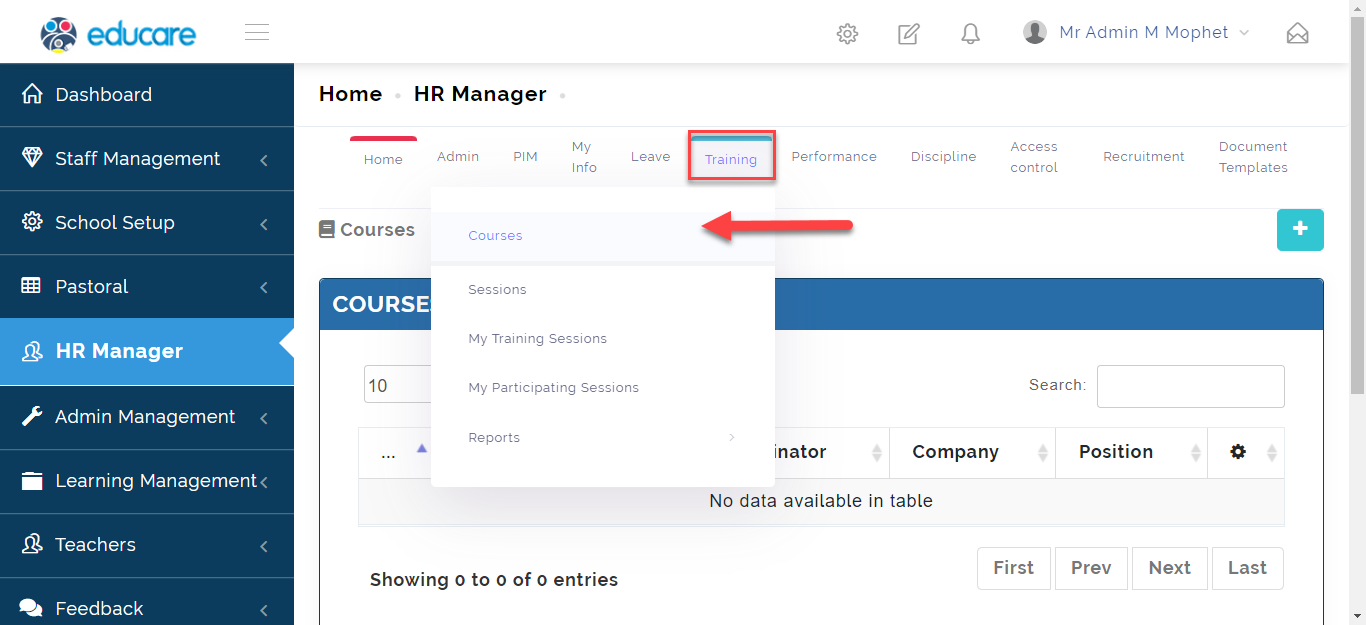Expand the Admin Management chevron
The width and height of the screenshot is (1366, 625).
pyautogui.click(x=264, y=417)
